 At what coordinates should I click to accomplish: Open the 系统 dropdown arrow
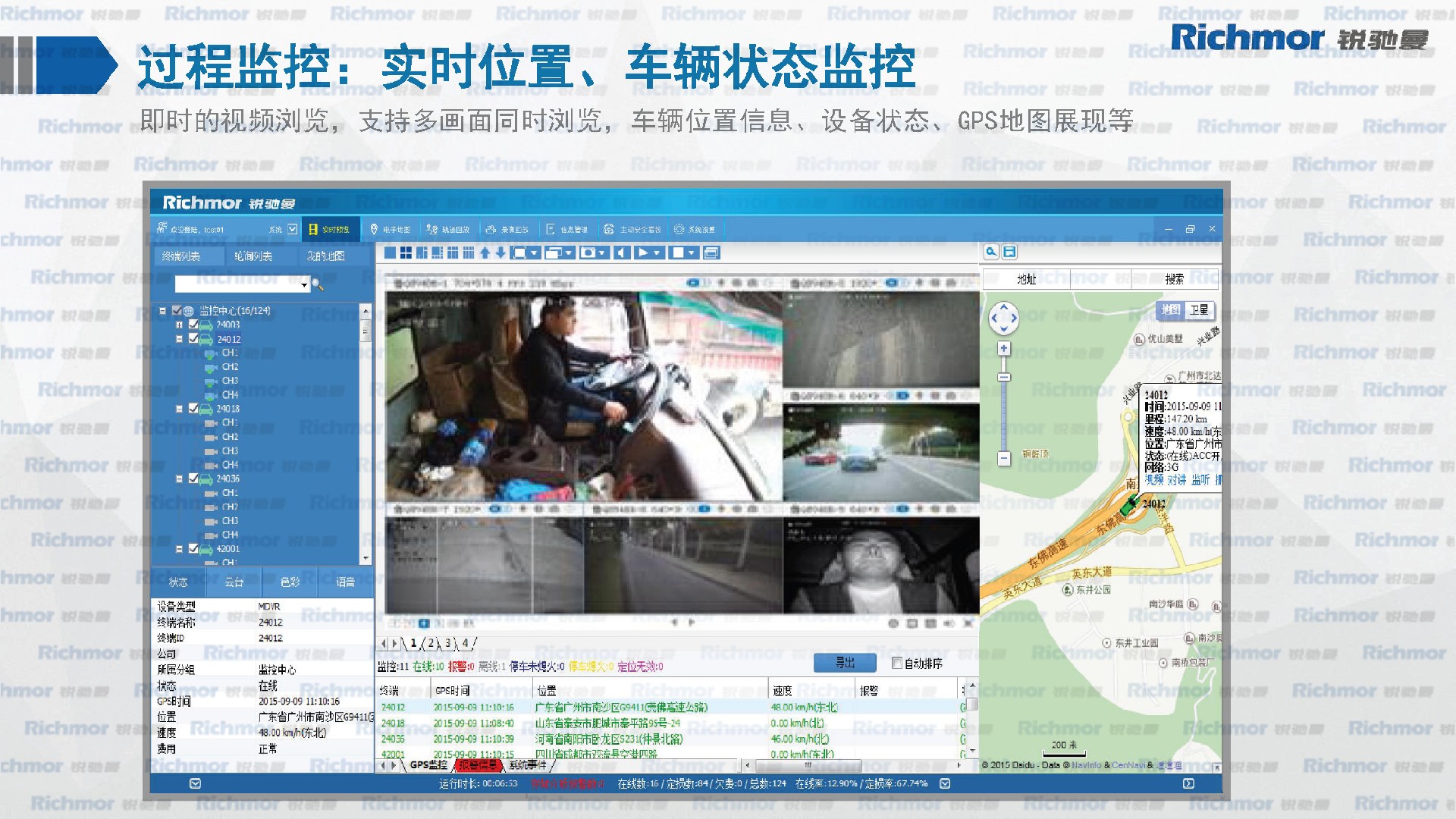[292, 229]
